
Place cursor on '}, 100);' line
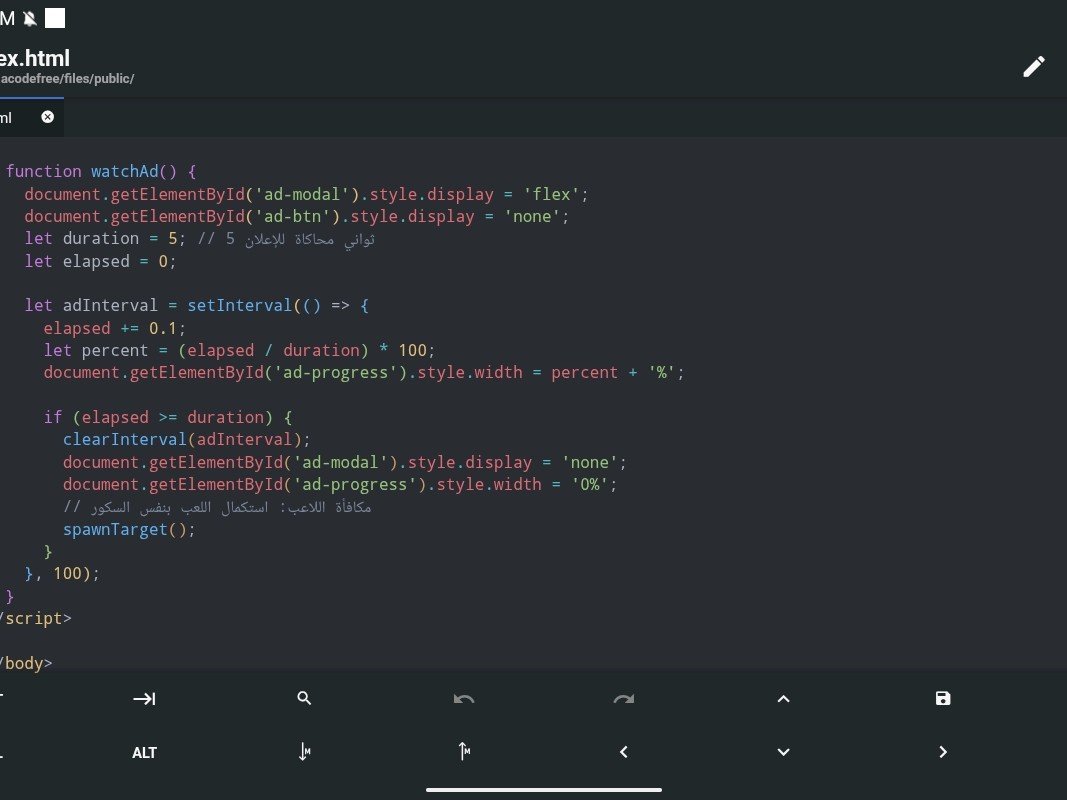click(62, 573)
